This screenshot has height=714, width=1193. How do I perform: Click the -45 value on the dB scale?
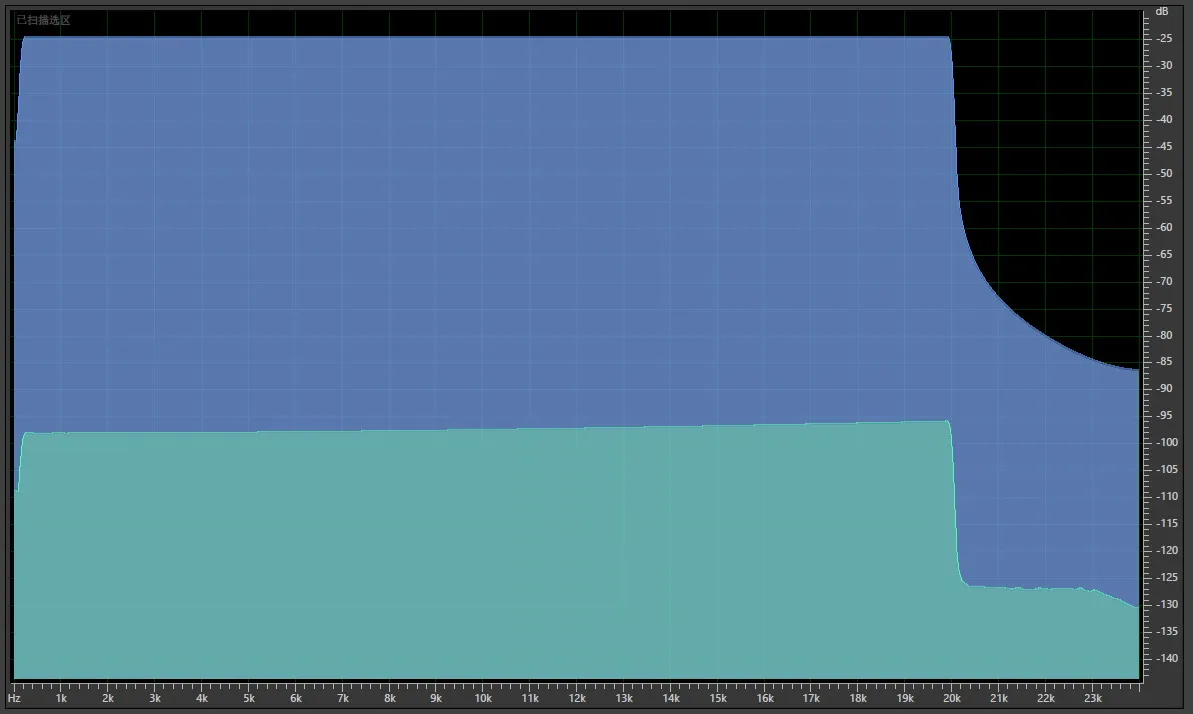click(x=1164, y=146)
